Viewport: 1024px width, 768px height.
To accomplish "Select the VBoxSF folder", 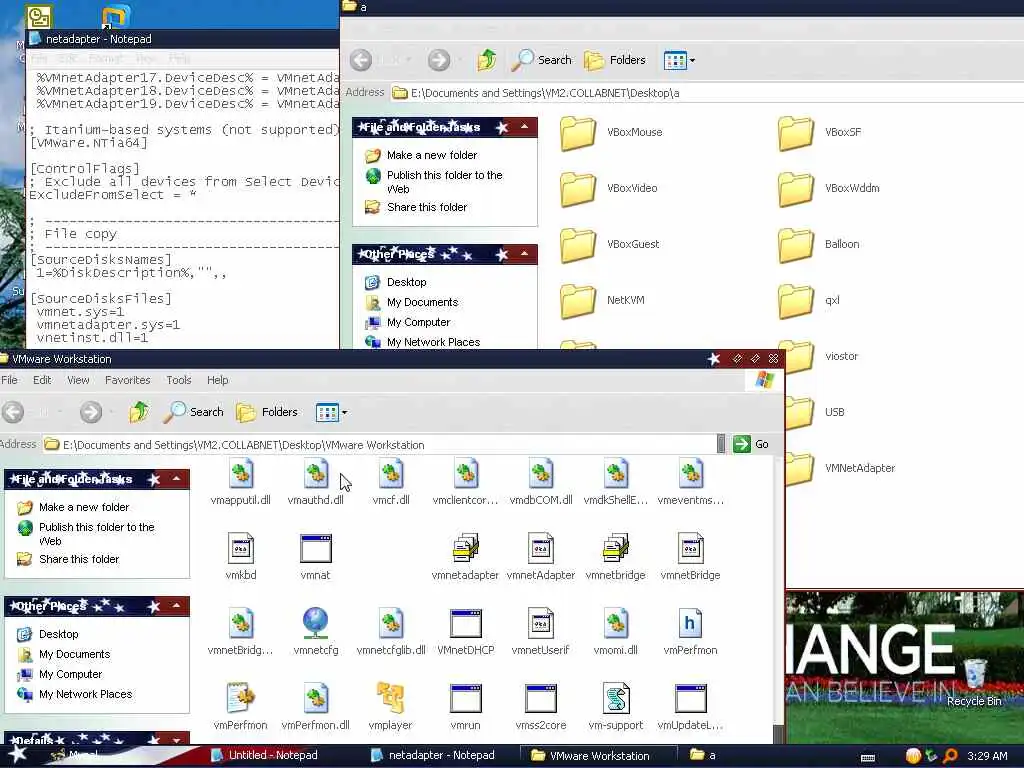I will pos(820,133).
